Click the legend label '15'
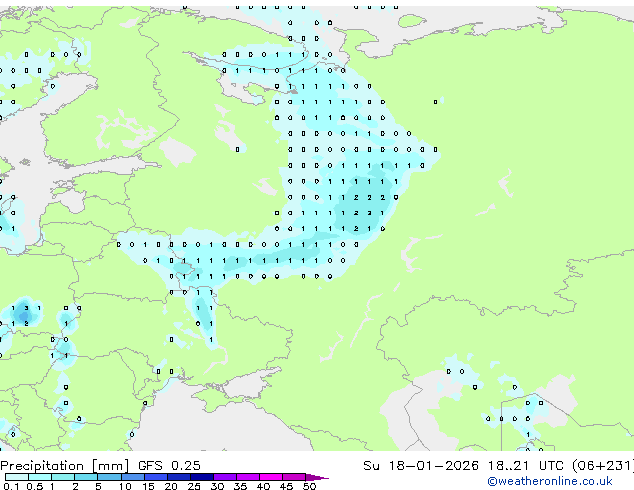 click(x=148, y=486)
